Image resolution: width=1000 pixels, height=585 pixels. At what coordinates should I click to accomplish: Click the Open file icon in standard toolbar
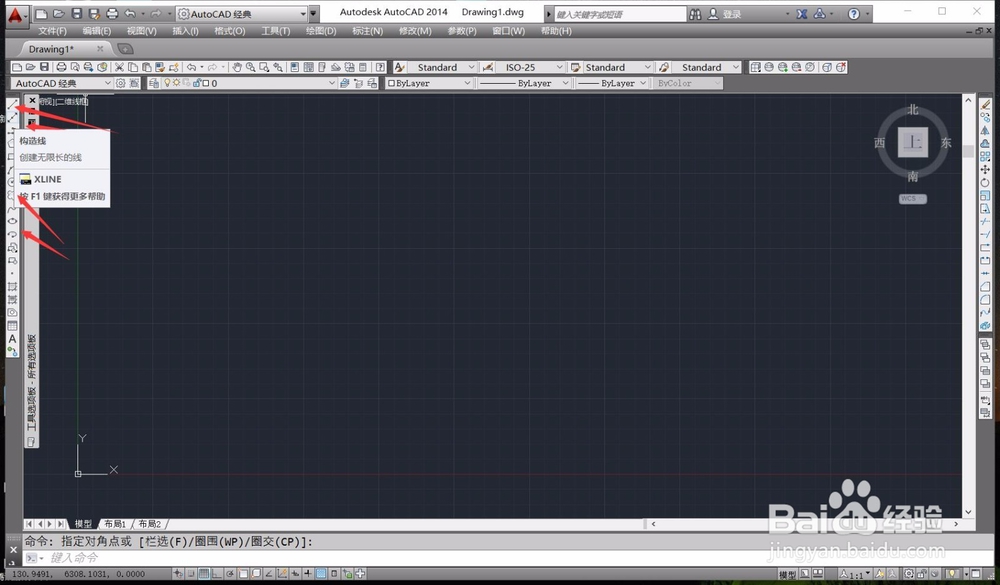(x=31, y=67)
